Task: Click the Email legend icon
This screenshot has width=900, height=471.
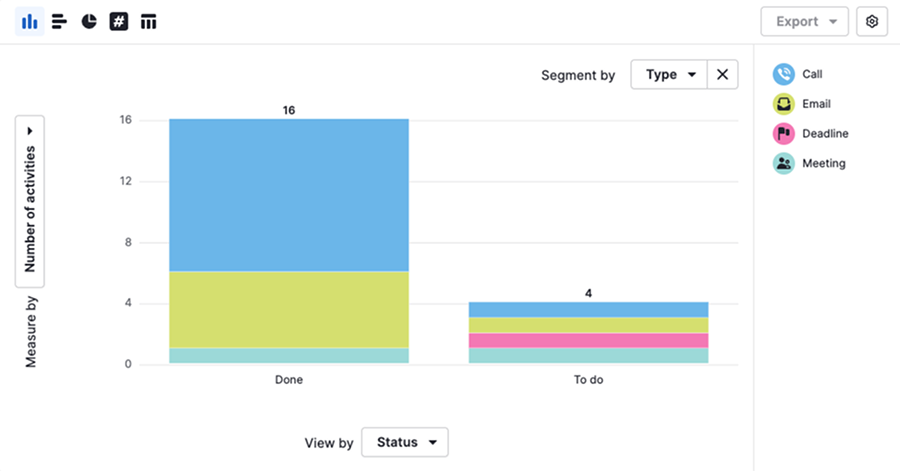Action: [784, 104]
